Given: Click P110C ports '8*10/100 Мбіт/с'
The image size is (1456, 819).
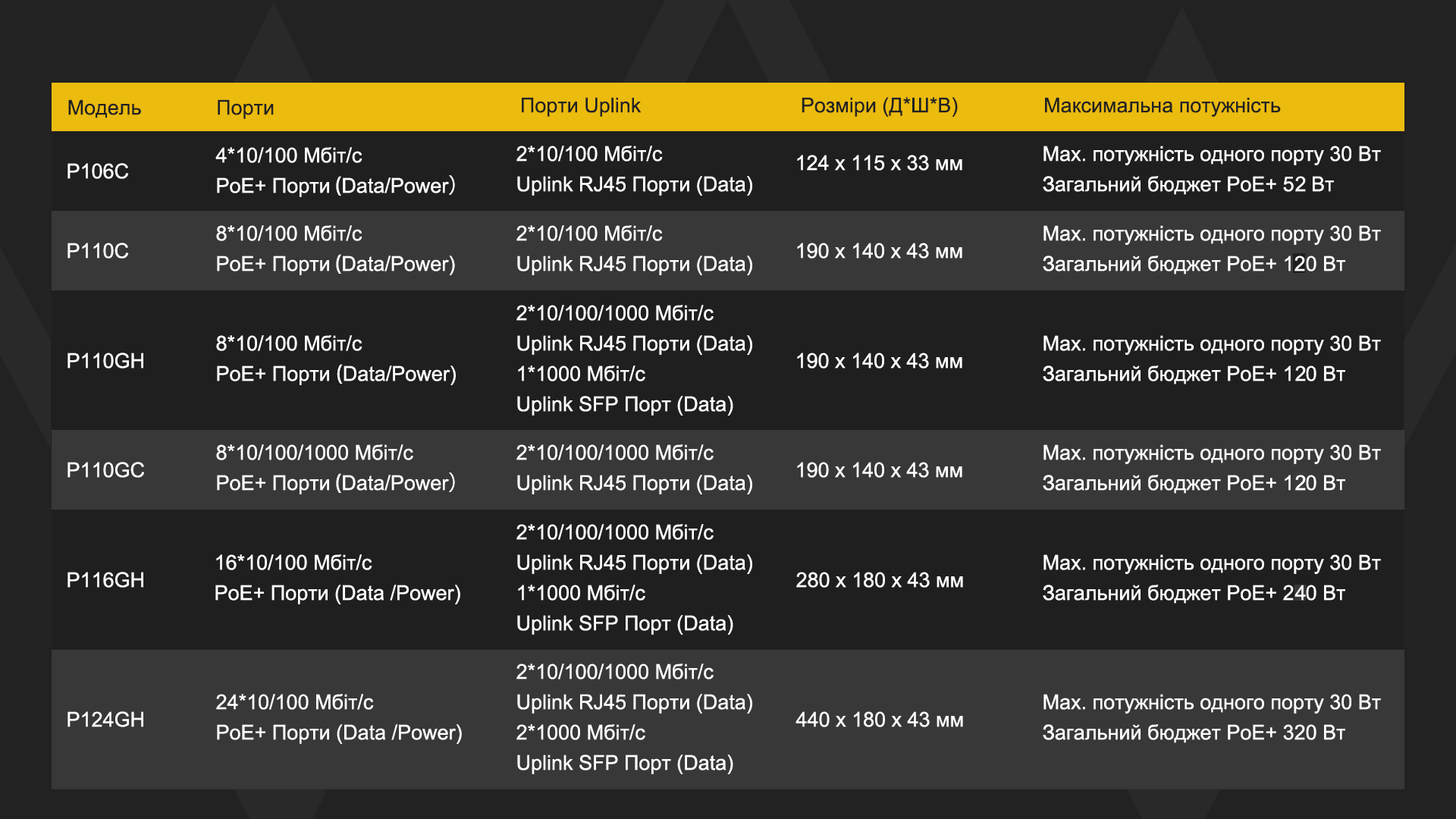Looking at the screenshot, I should pyautogui.click(x=289, y=234).
